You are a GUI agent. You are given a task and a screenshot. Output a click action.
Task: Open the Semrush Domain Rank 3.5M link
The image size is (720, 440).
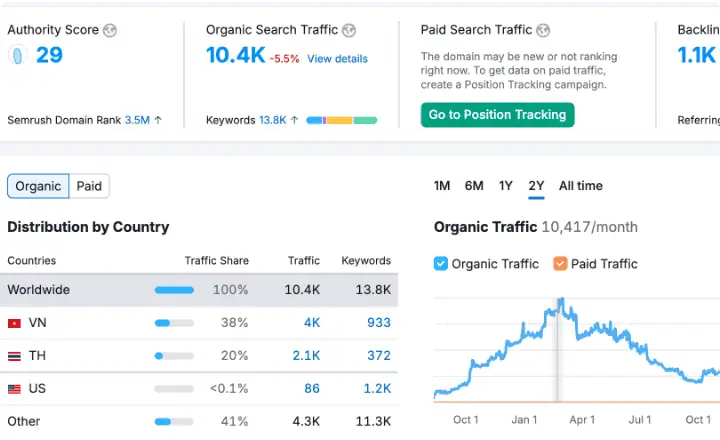137,120
